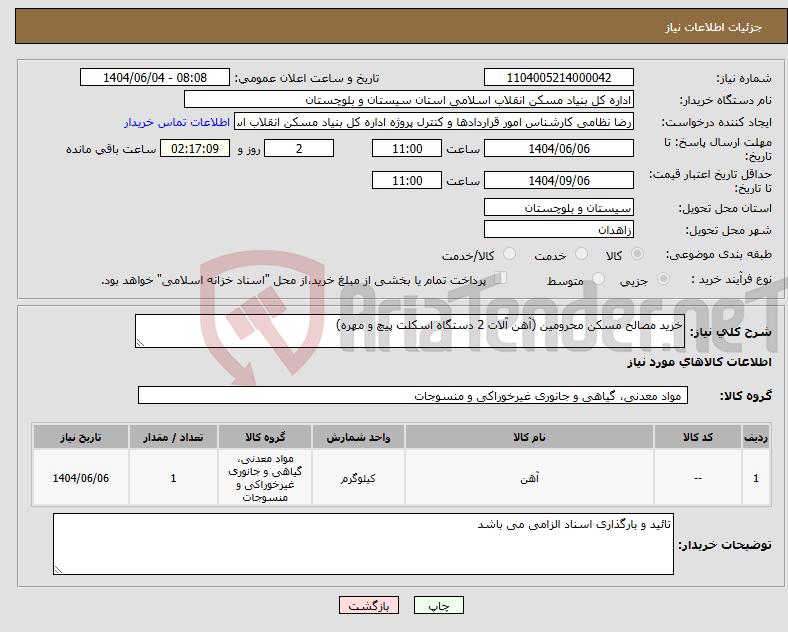Open the اطلاعات تماس خریدار link
Viewport: 788px width, 632px height.
point(177,122)
